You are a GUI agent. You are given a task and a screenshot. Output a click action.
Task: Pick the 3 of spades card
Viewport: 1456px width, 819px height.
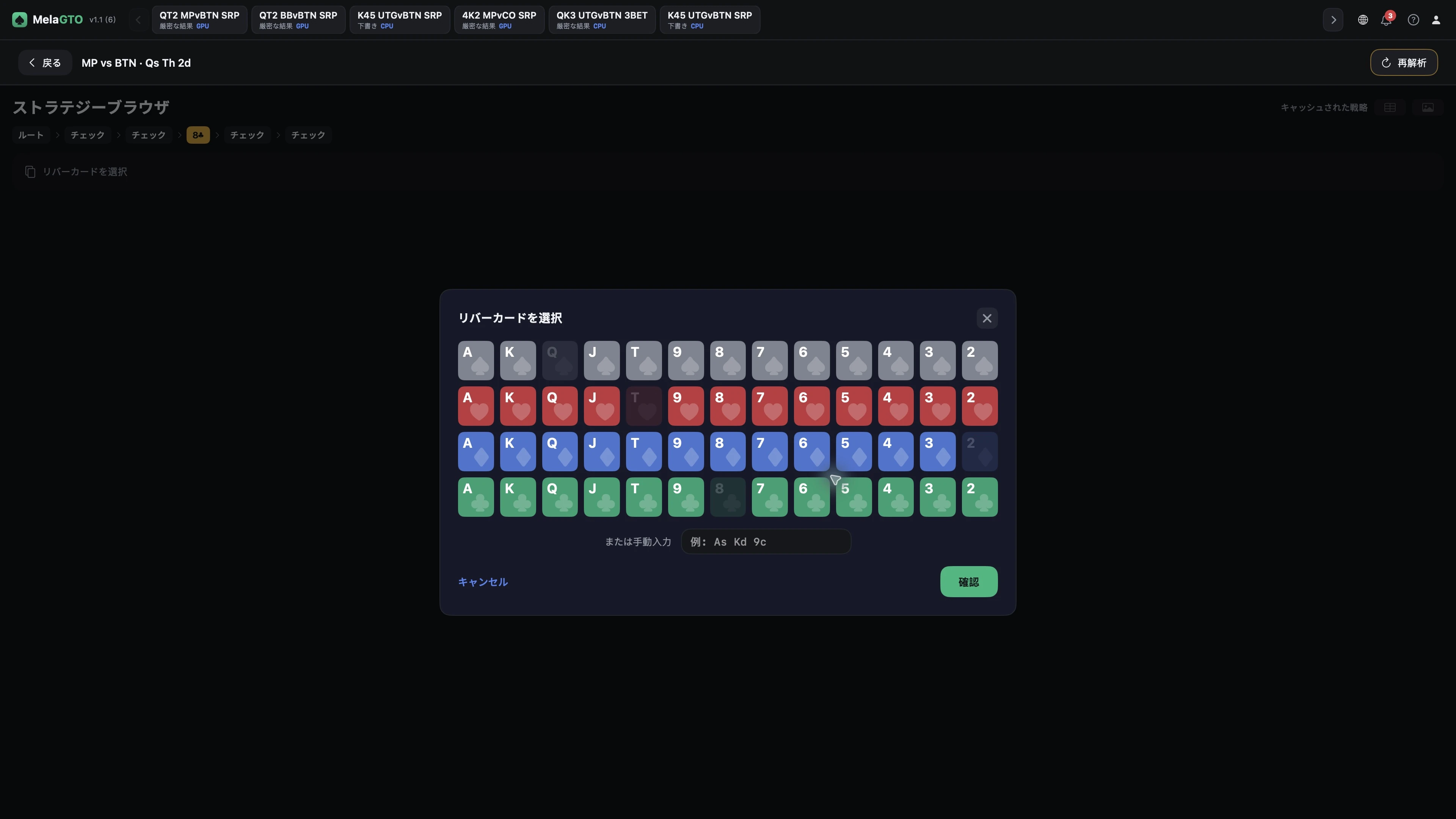pos(938,361)
